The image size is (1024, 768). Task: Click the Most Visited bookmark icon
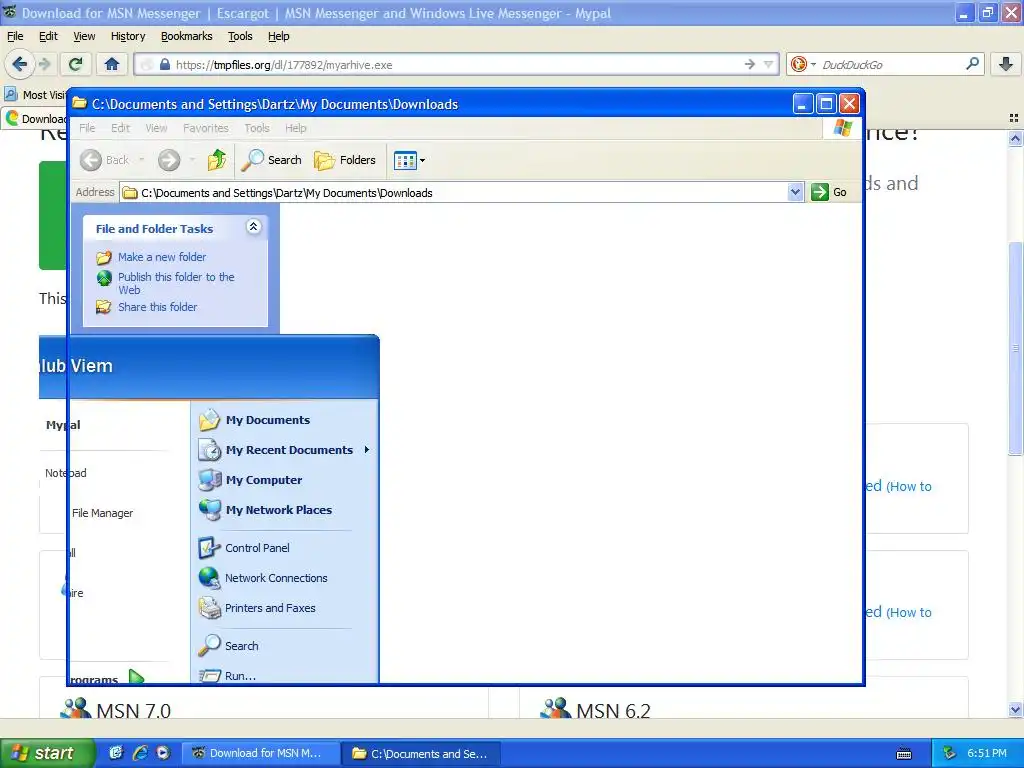(11, 95)
